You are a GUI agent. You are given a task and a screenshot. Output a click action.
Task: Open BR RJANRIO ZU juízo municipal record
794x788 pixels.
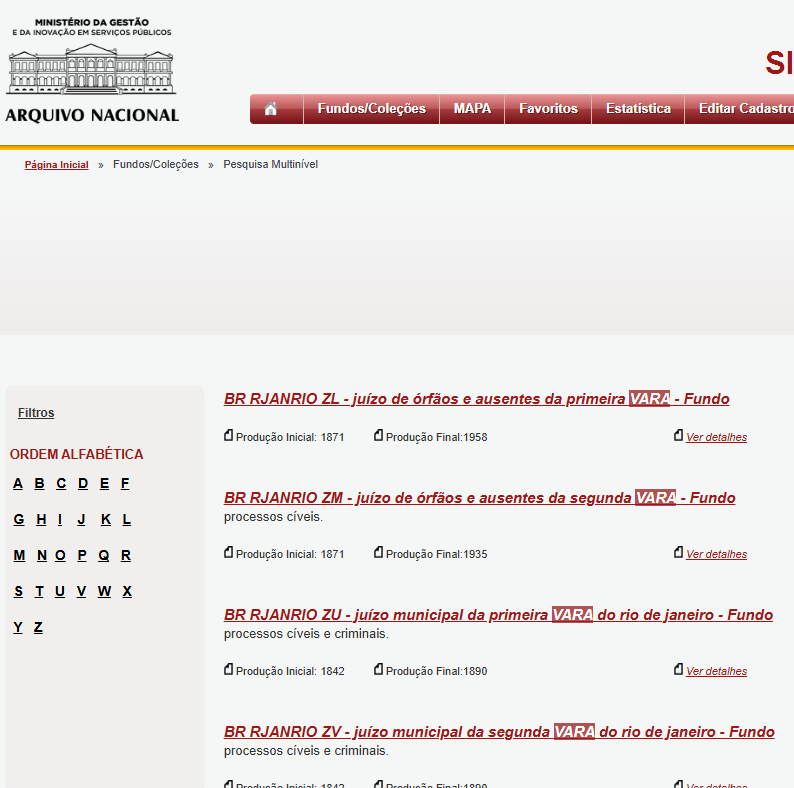pos(498,615)
